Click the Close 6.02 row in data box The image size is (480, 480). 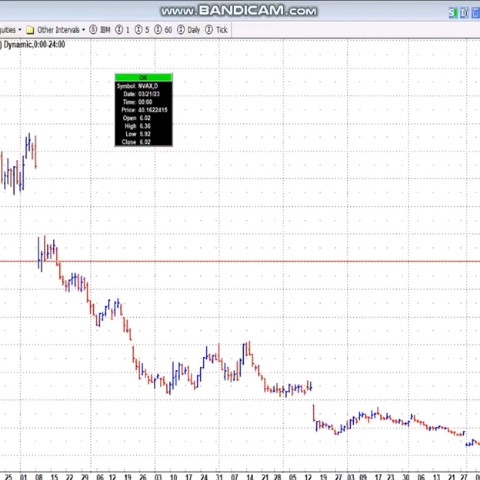(136, 142)
